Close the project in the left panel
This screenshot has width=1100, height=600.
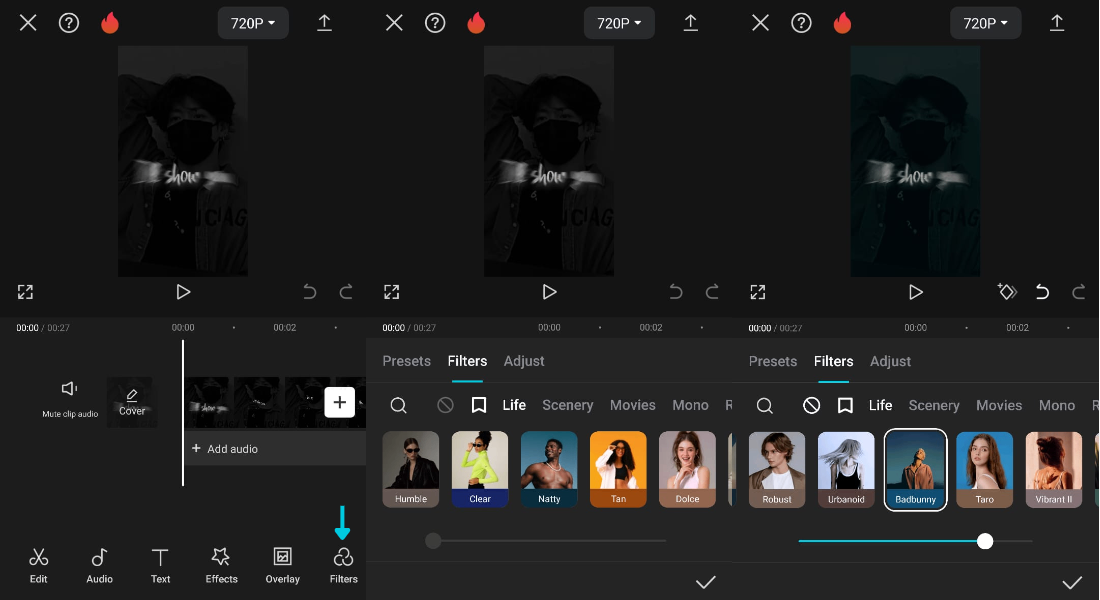coord(28,23)
